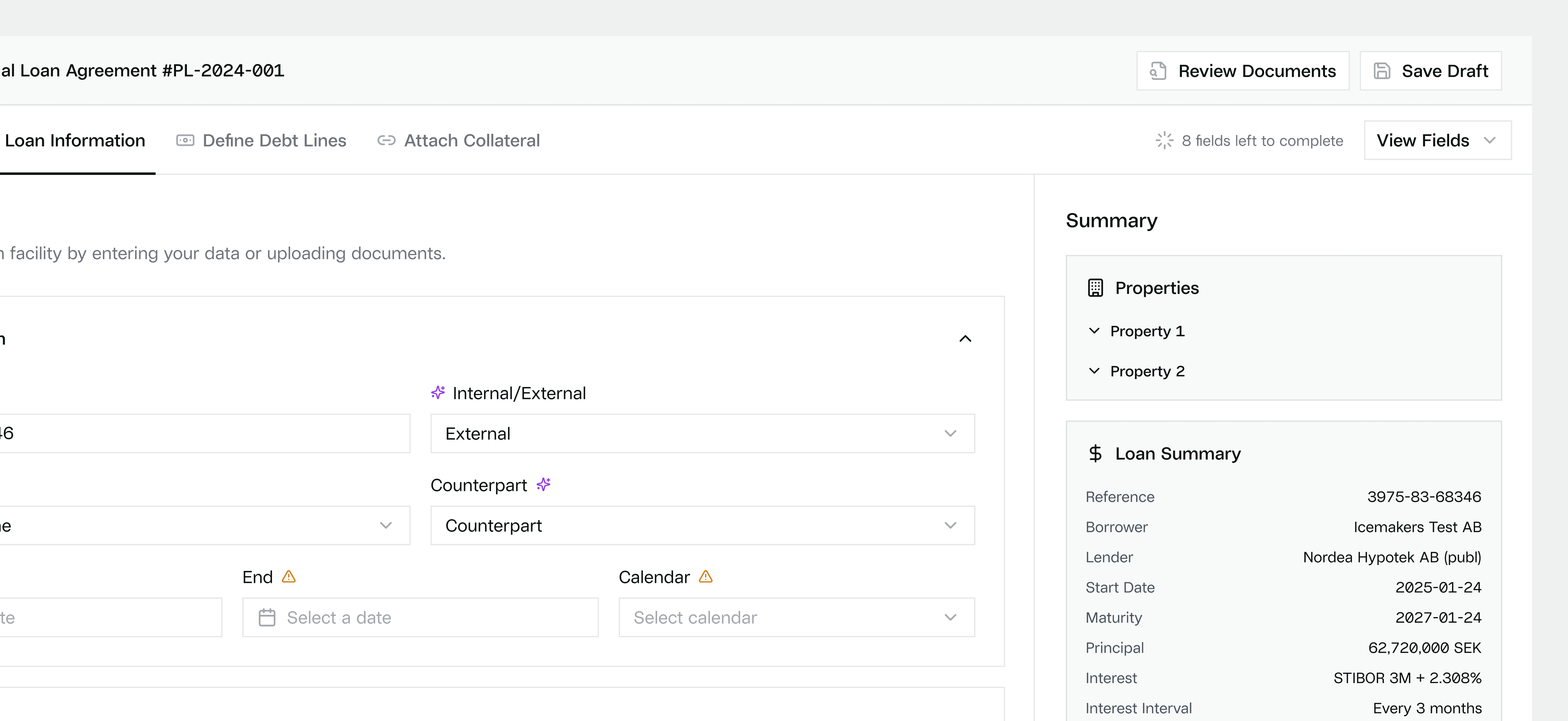Image resolution: width=1568 pixels, height=721 pixels.
Task: Collapse the section with the up chevron
Action: pos(965,339)
